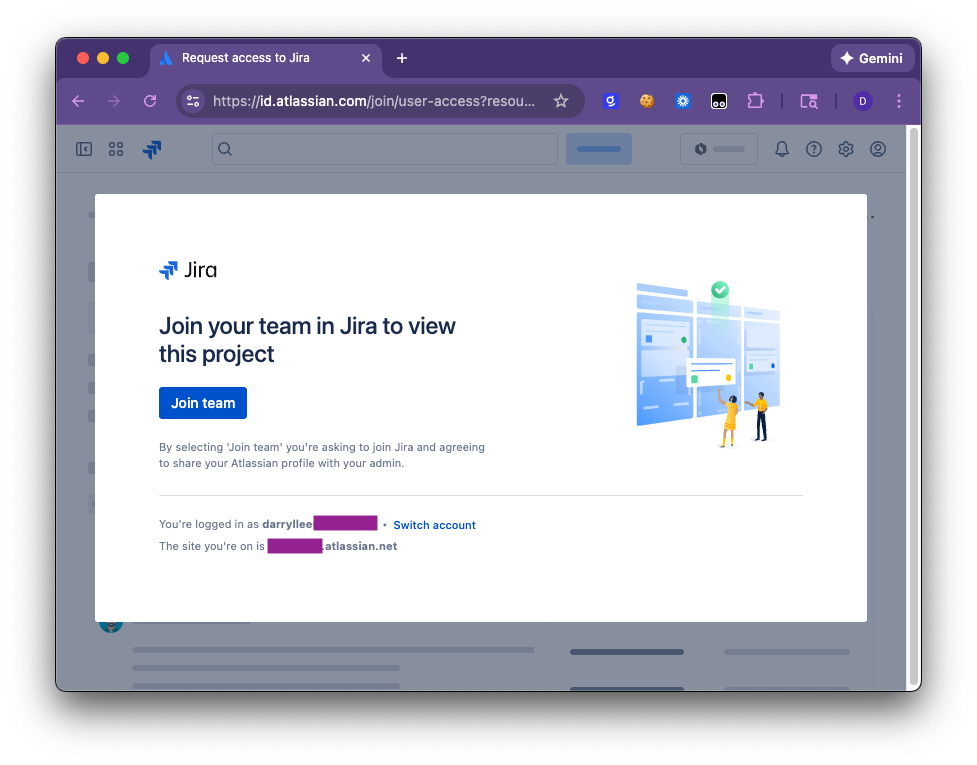
Task: Open Chrome three-dot menu
Action: 898,101
